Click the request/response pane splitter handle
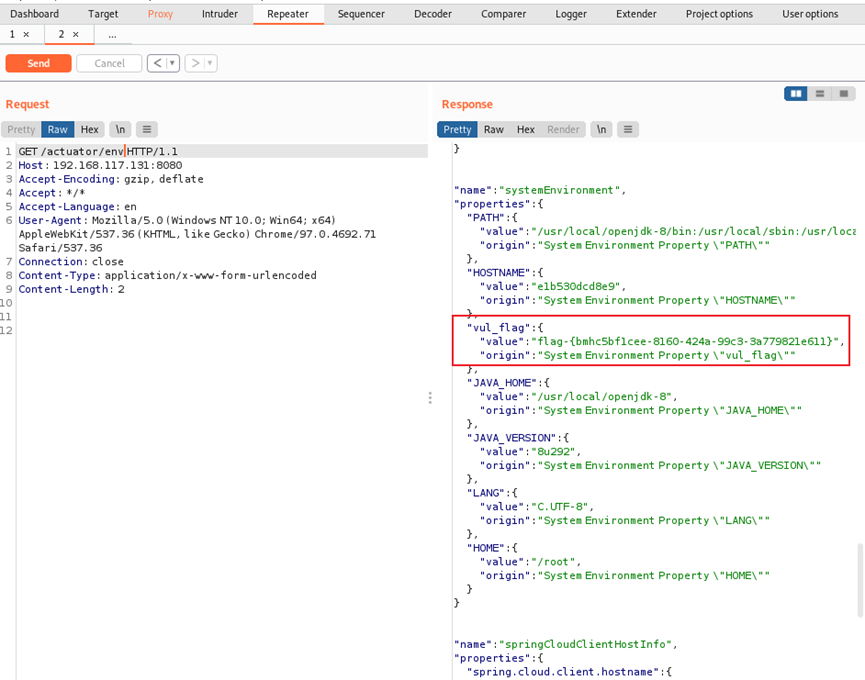 click(x=430, y=398)
